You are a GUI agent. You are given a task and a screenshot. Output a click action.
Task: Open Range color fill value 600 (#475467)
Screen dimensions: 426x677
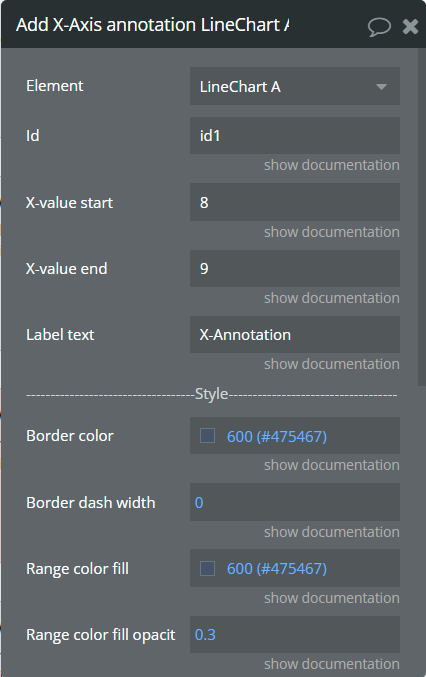click(277, 569)
